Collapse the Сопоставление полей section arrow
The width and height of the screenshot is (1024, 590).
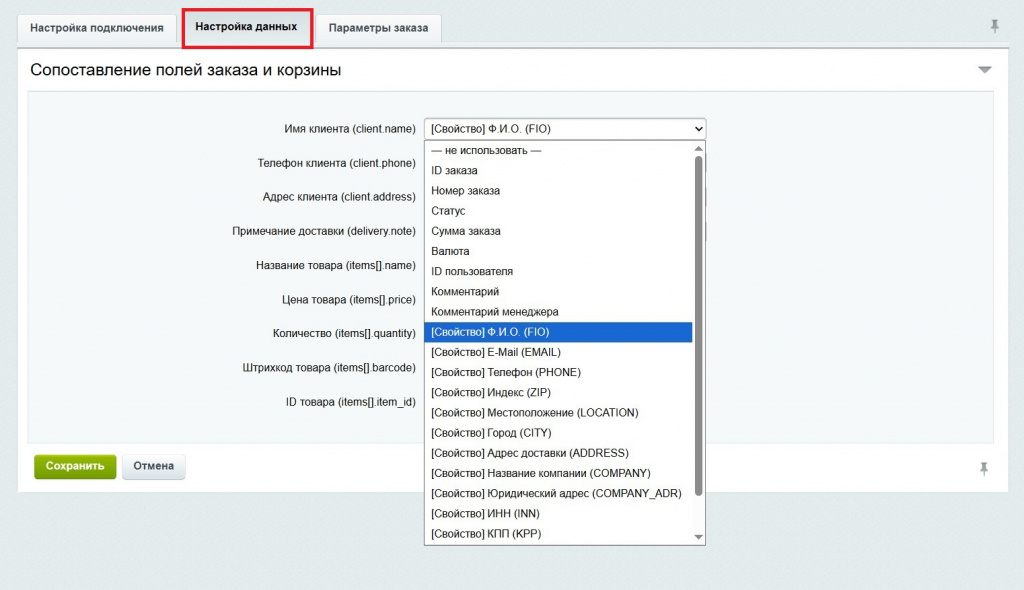(984, 70)
